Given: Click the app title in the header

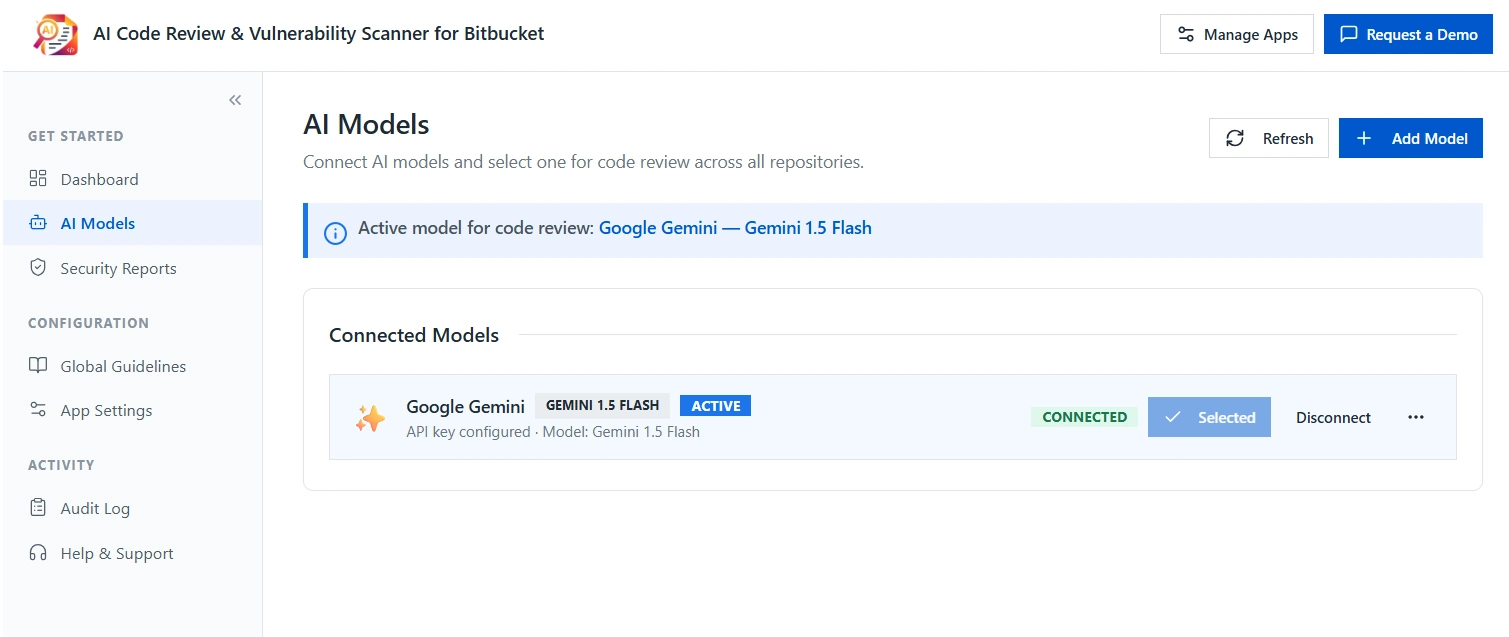Looking at the screenshot, I should pos(319,33).
